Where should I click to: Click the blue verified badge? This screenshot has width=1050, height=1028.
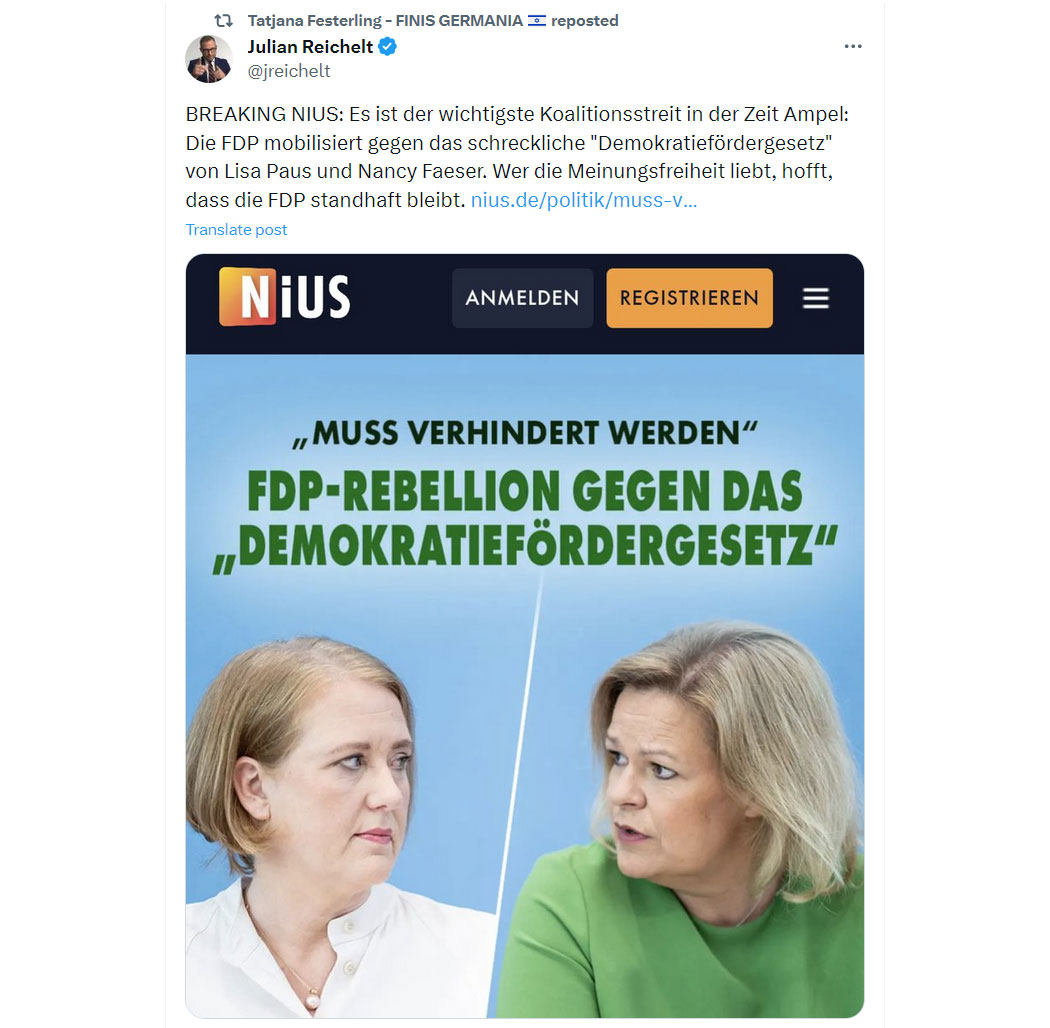[388, 46]
